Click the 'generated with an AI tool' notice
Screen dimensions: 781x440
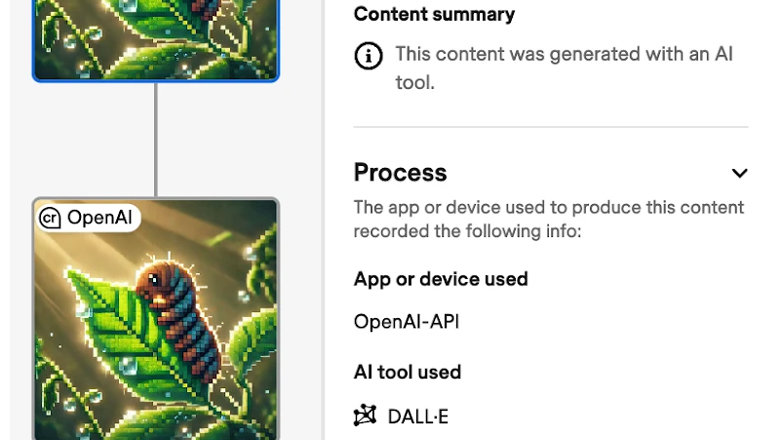[563, 68]
